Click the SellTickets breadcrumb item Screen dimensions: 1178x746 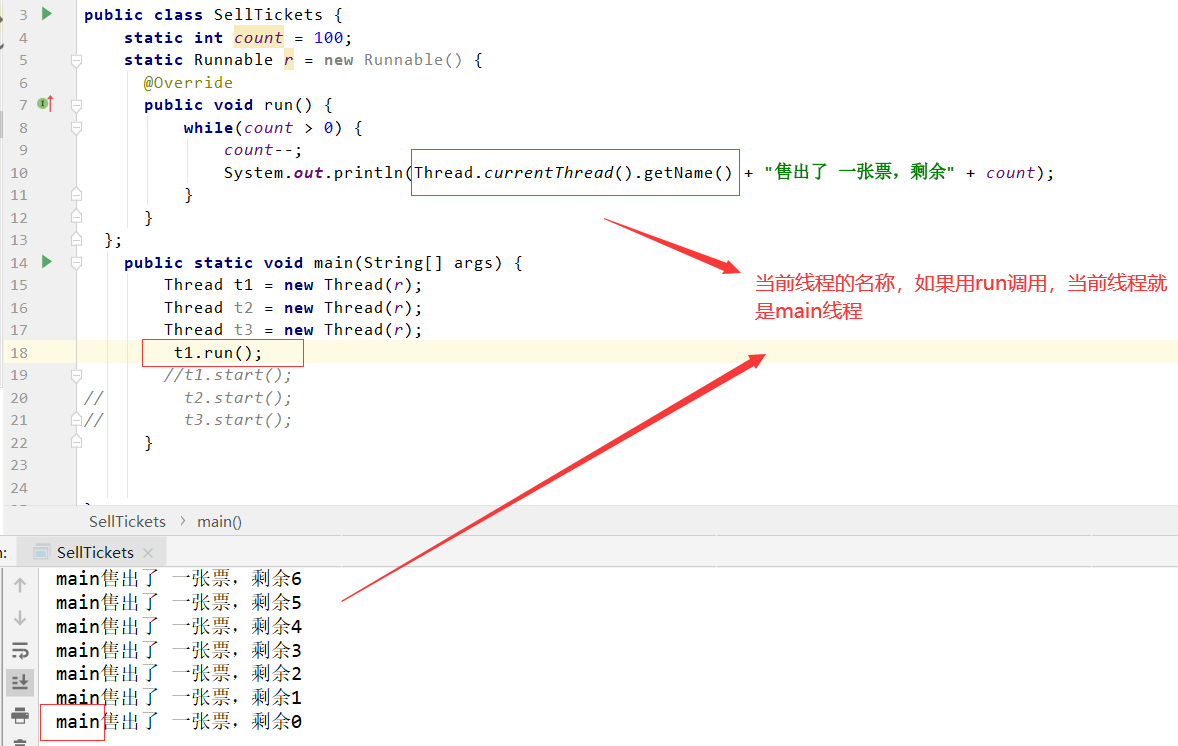click(127, 521)
